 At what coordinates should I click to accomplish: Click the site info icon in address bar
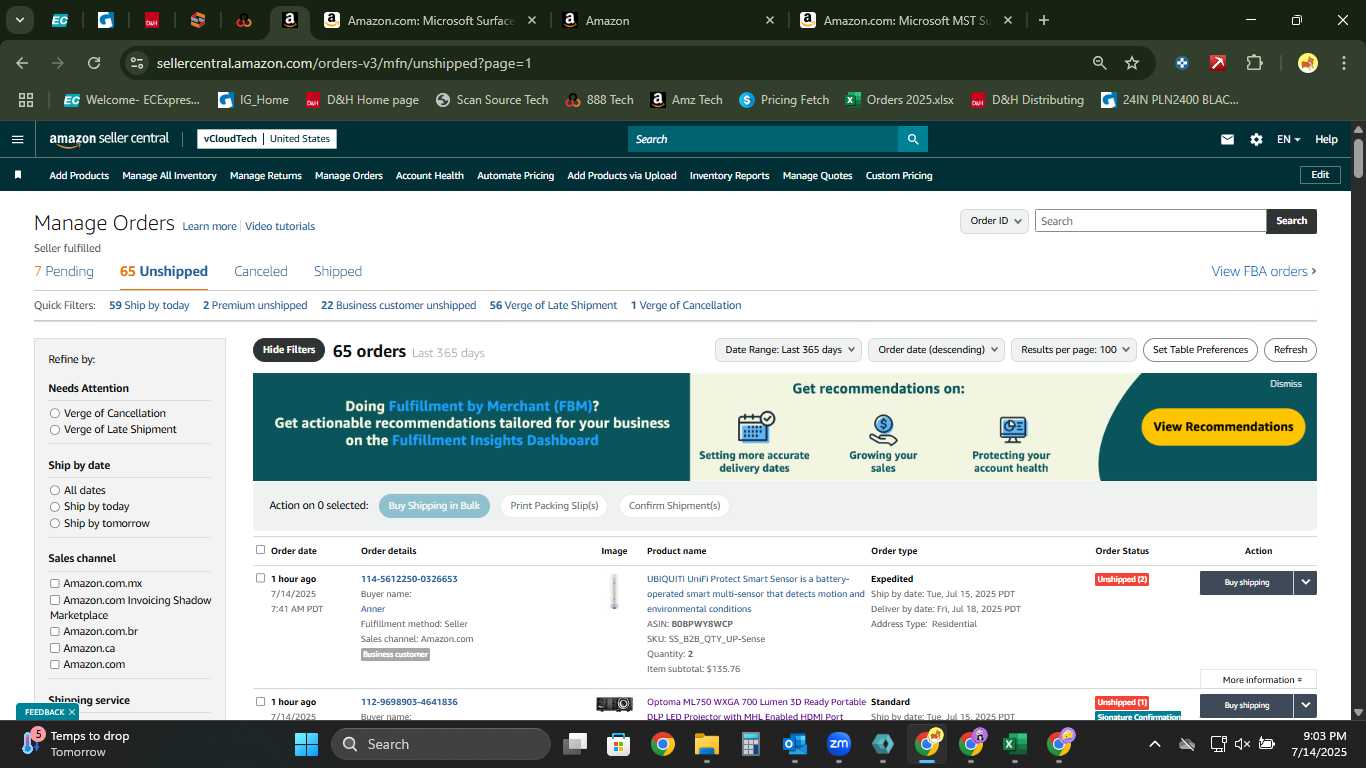click(138, 63)
